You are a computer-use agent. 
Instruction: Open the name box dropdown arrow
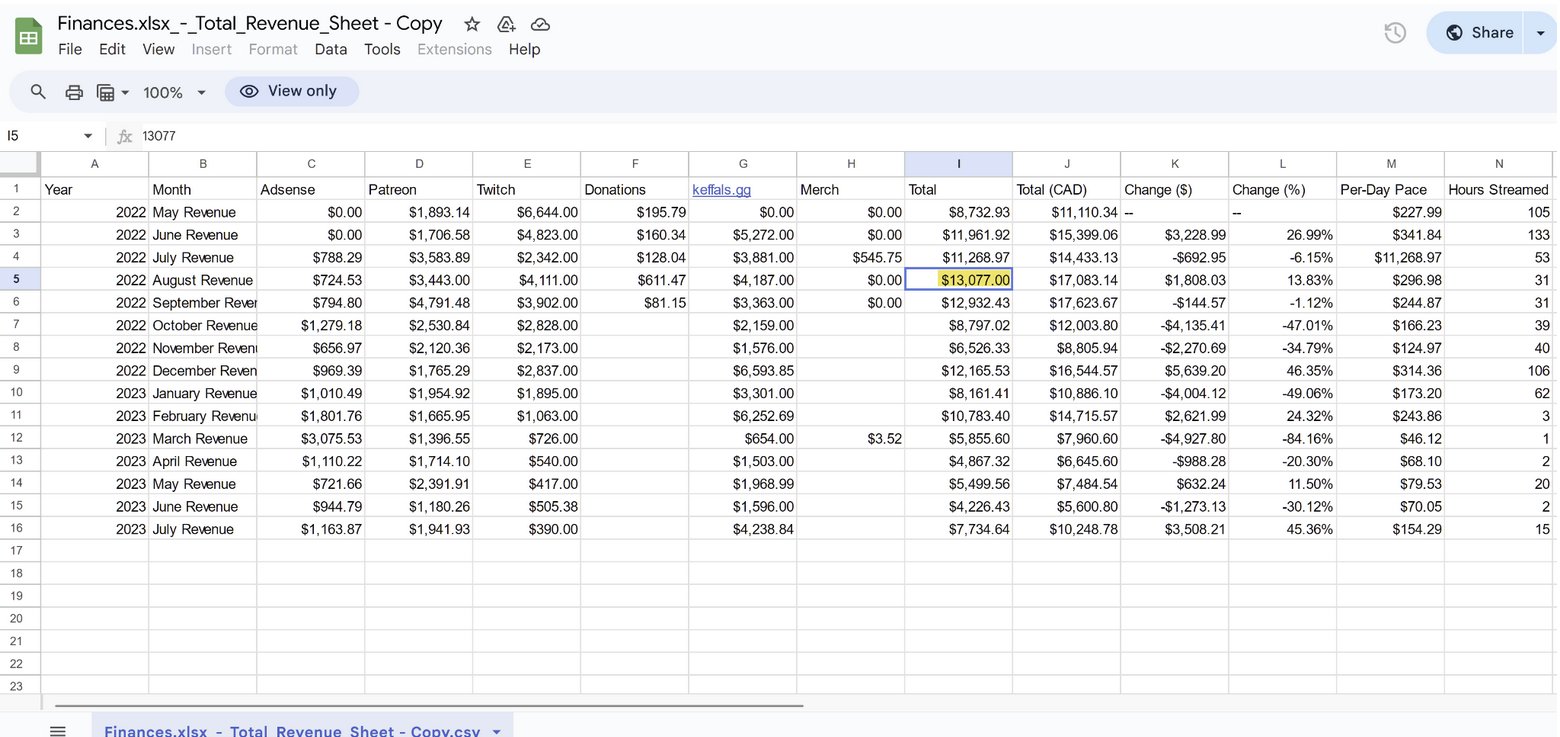(x=88, y=136)
